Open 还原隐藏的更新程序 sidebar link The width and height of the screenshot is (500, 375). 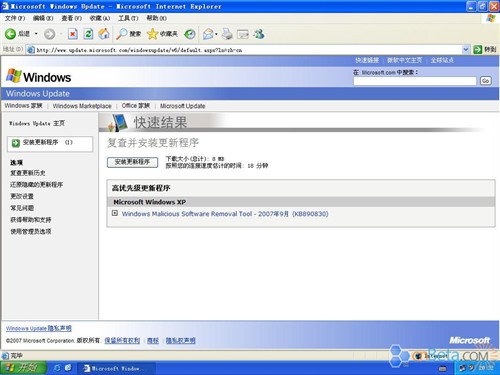click(x=36, y=184)
